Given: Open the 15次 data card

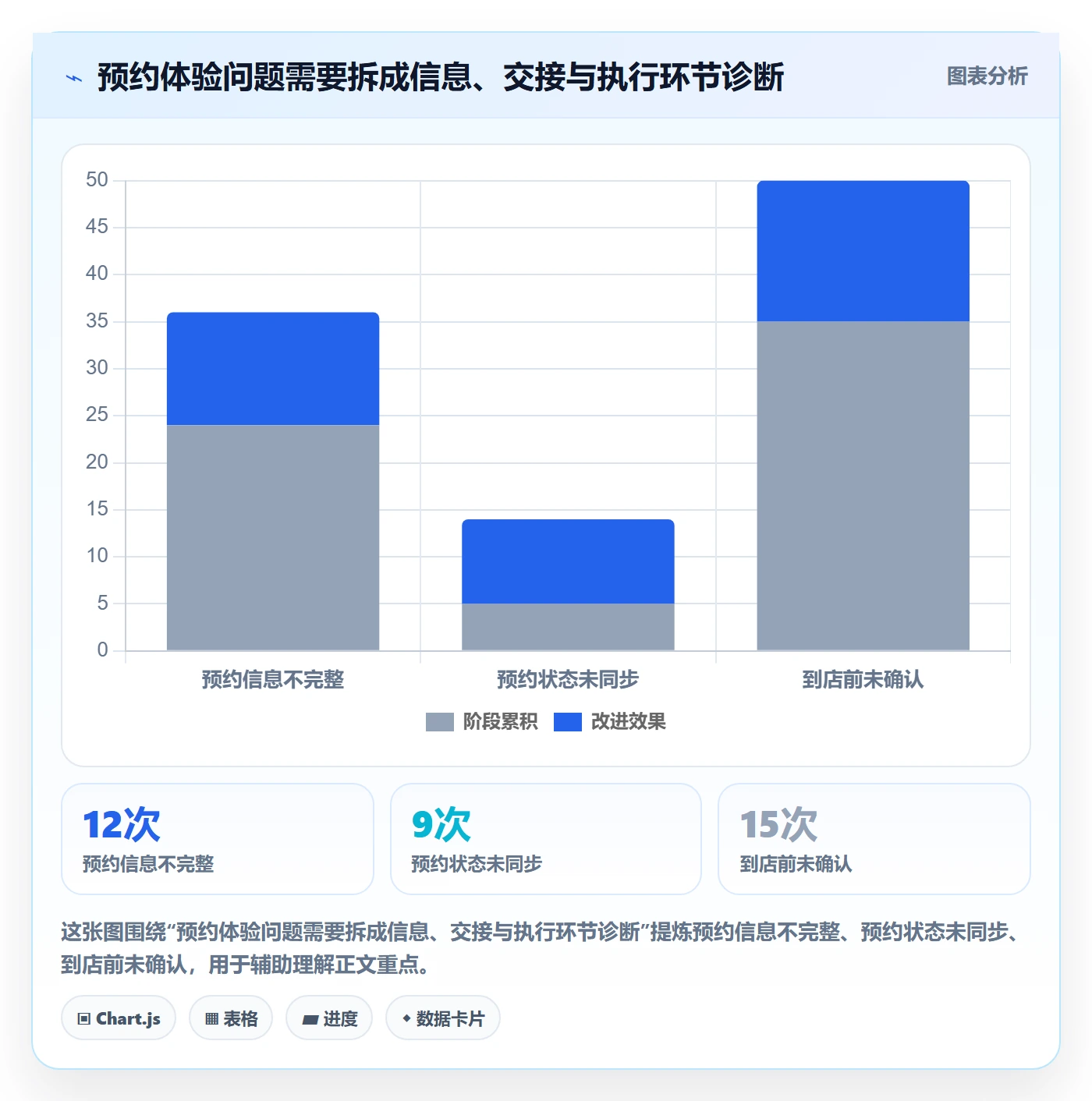Looking at the screenshot, I should [874, 839].
